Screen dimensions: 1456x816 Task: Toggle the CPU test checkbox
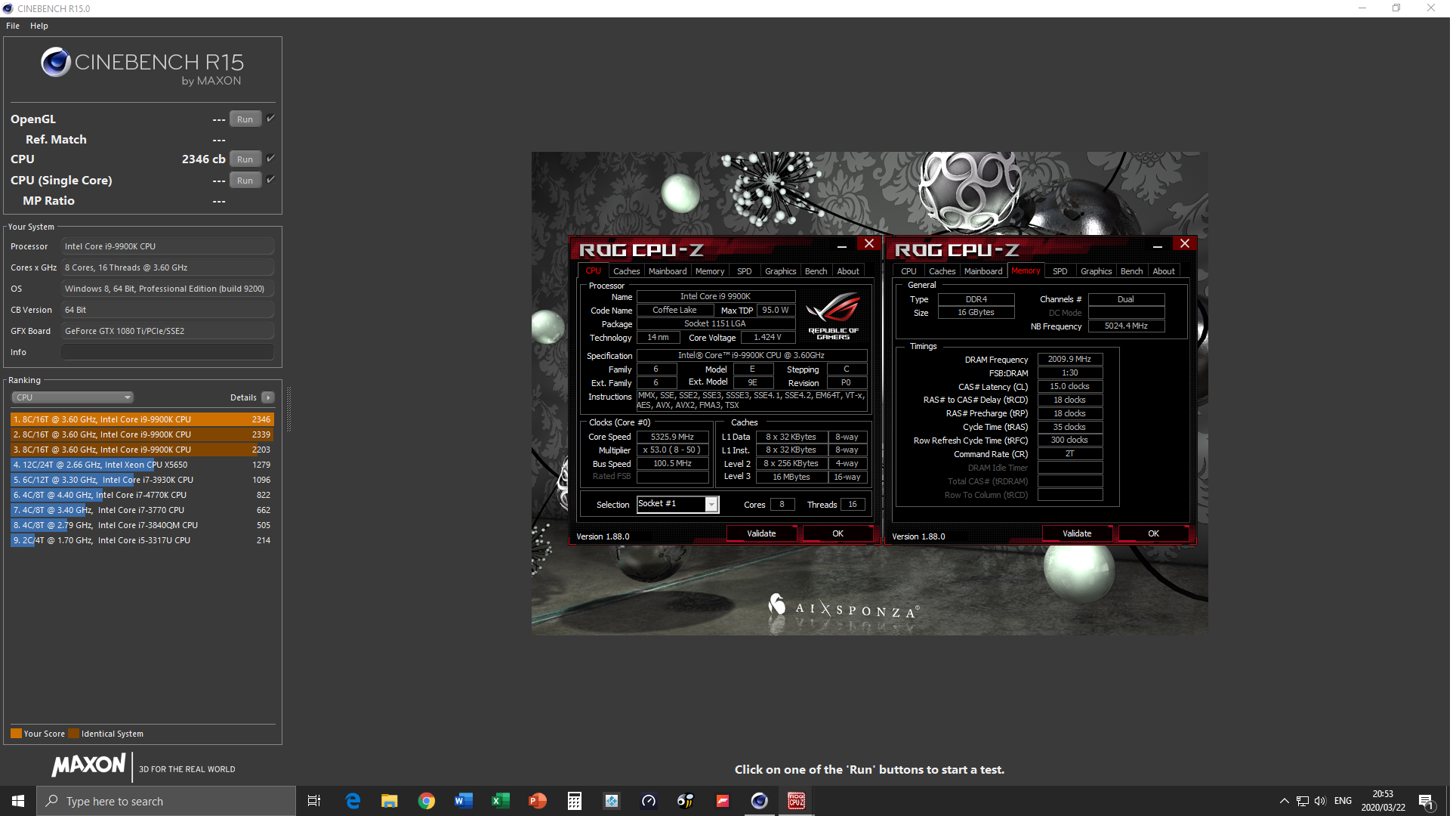pos(270,159)
